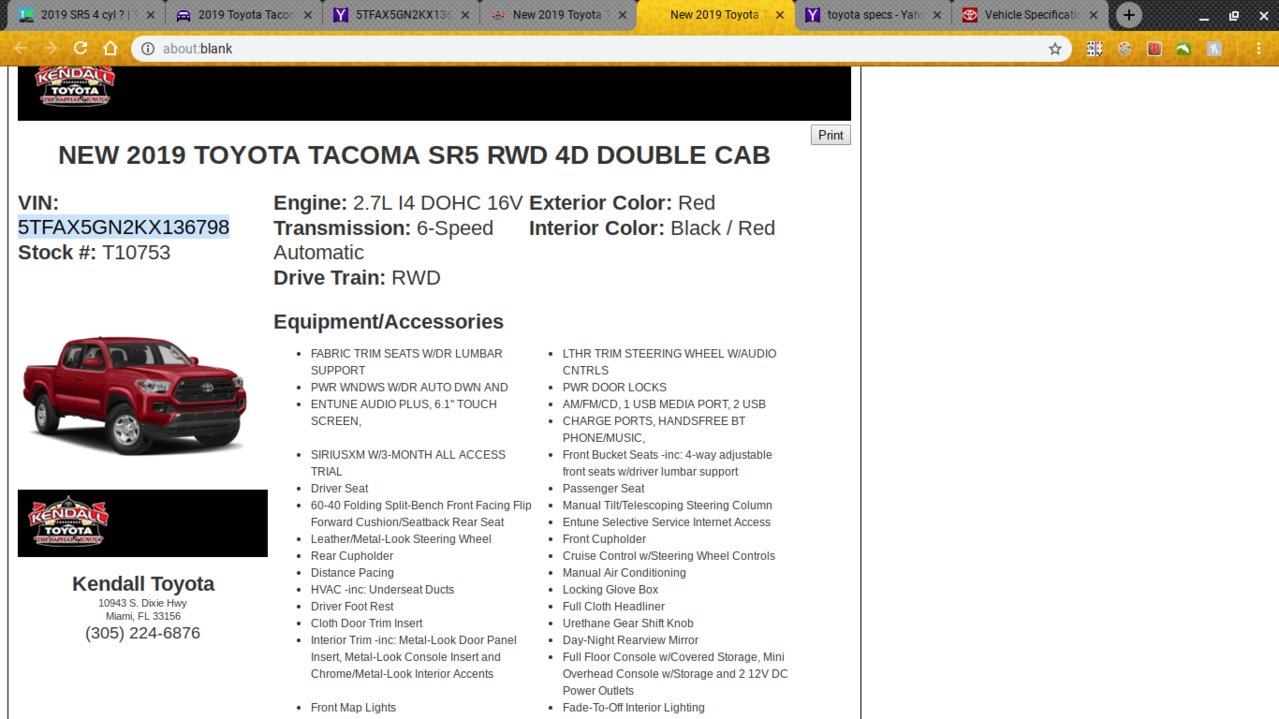The width and height of the screenshot is (1279, 719).
Task: Click the highlighted VIN 5TFAX5GN2KX136798
Action: click(123, 227)
